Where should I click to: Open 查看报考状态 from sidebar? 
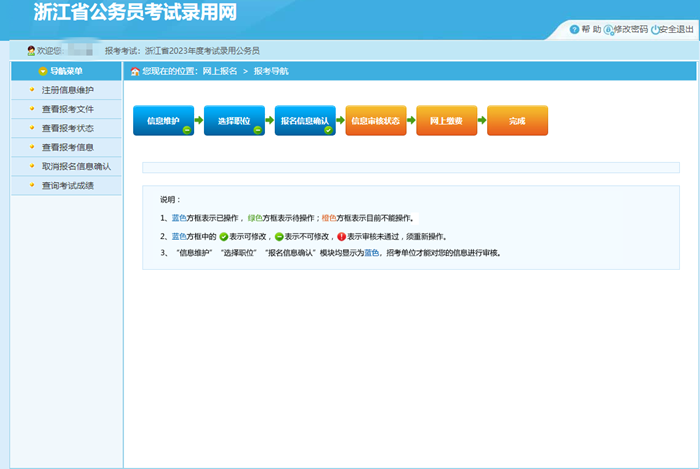(67, 128)
